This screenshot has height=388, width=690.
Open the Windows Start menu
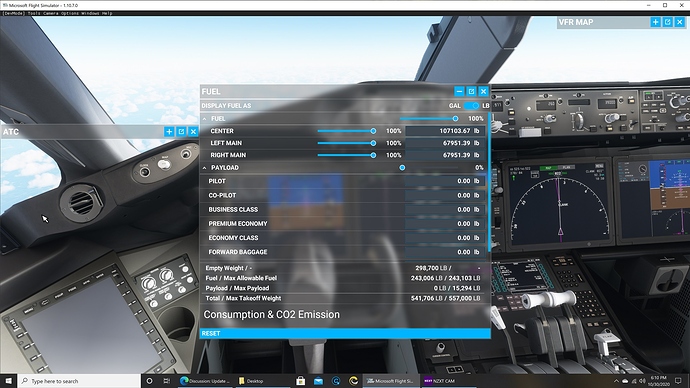click(9, 381)
